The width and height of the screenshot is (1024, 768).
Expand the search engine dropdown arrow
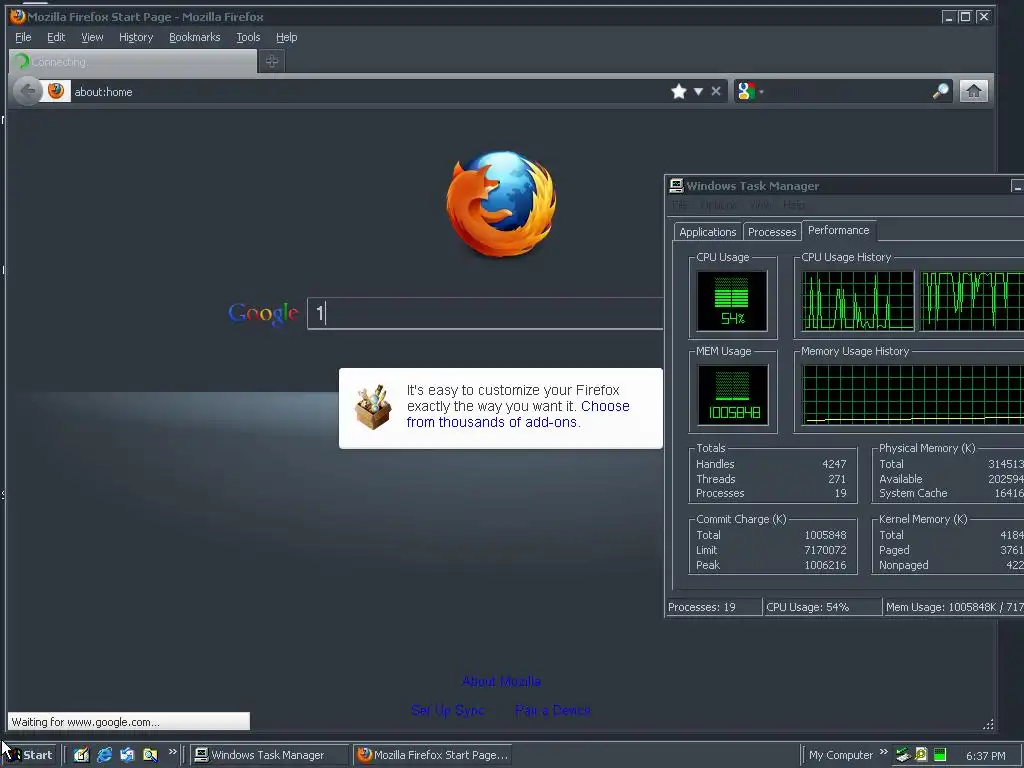(761, 92)
